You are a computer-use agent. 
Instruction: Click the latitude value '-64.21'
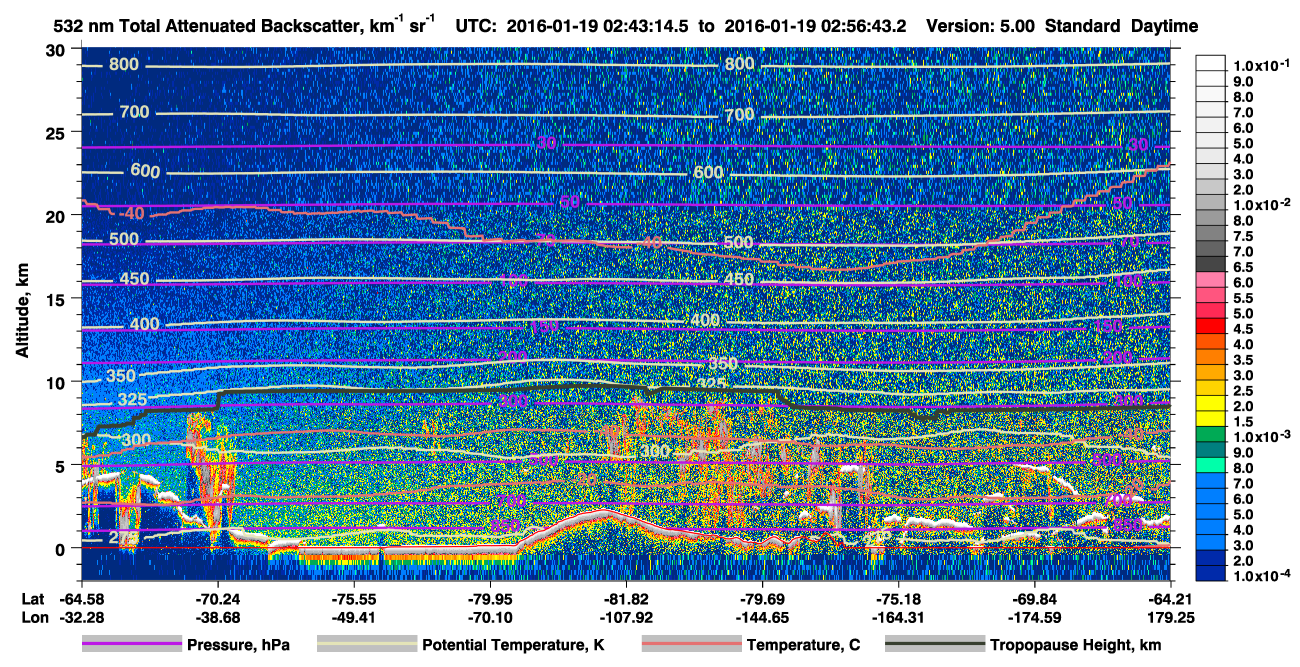[x=1170, y=600]
